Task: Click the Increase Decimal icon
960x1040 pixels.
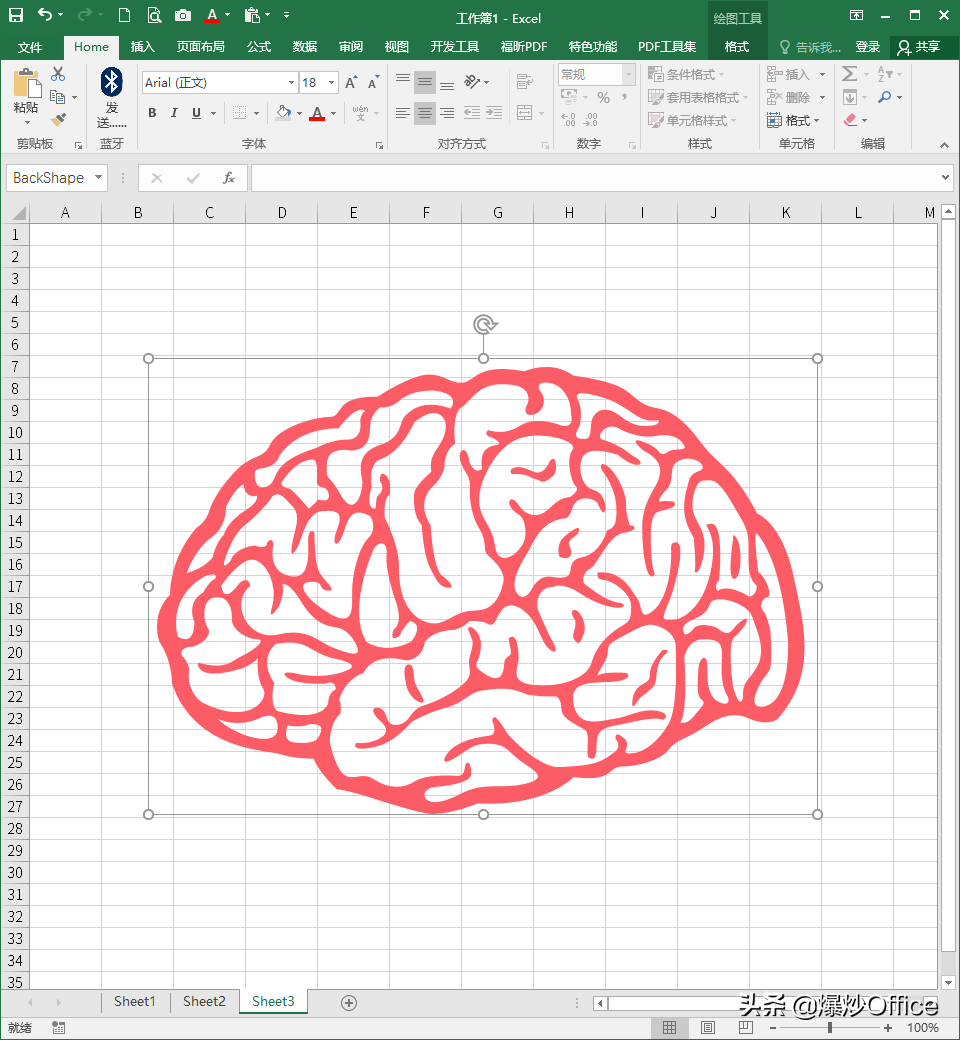Action: (569, 120)
